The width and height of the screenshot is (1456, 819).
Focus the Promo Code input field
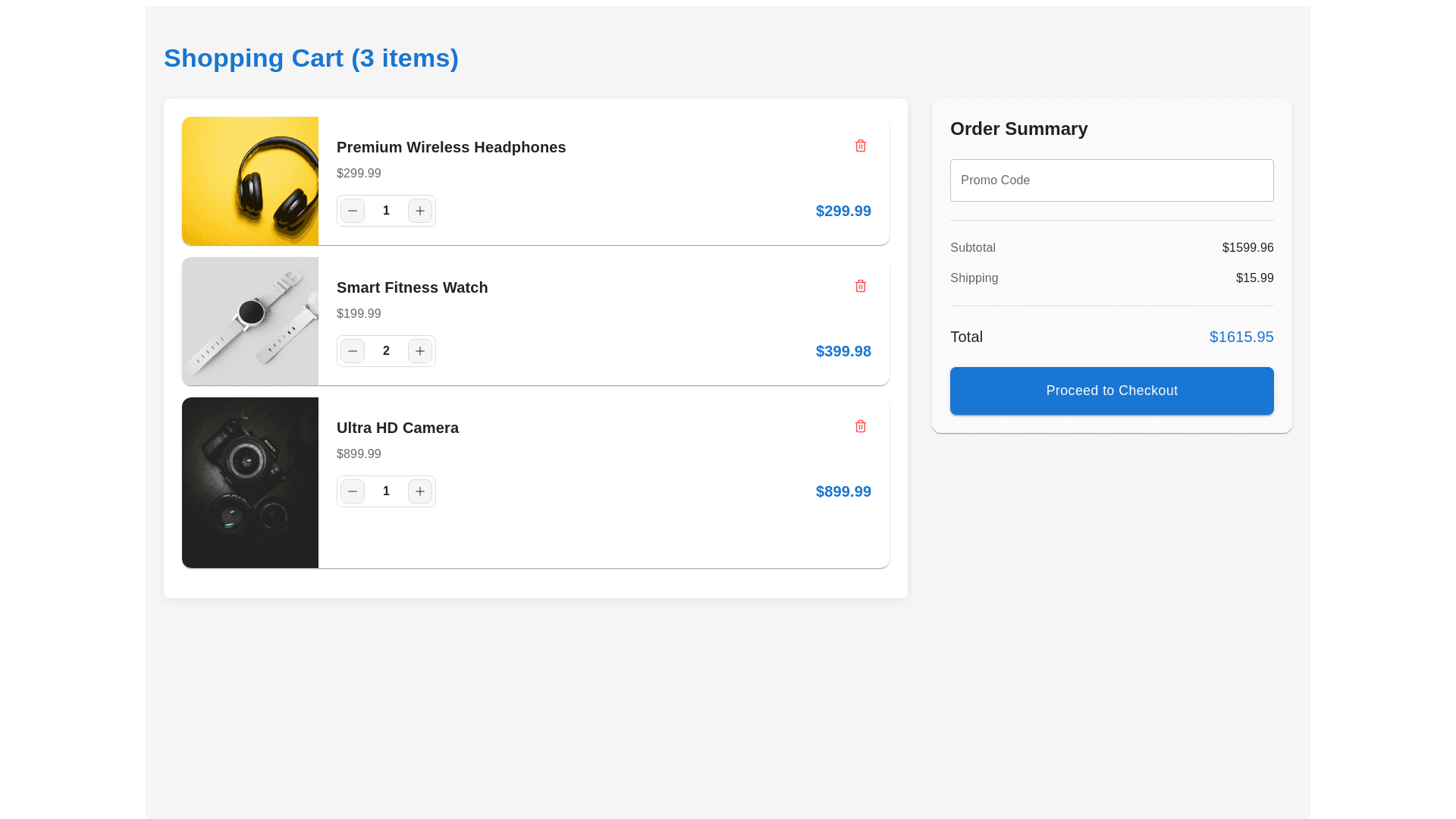click(1112, 180)
